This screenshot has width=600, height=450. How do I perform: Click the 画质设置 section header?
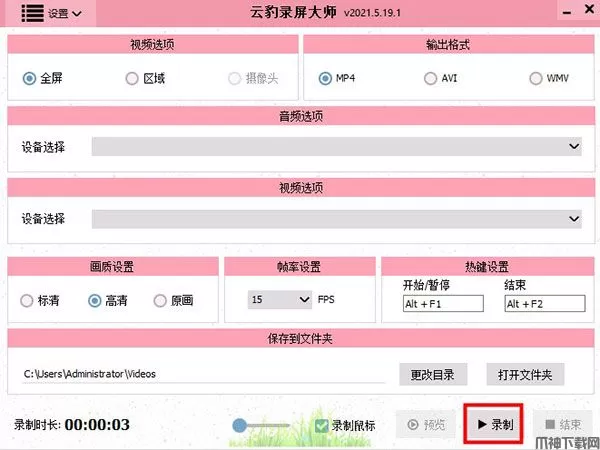113,267
